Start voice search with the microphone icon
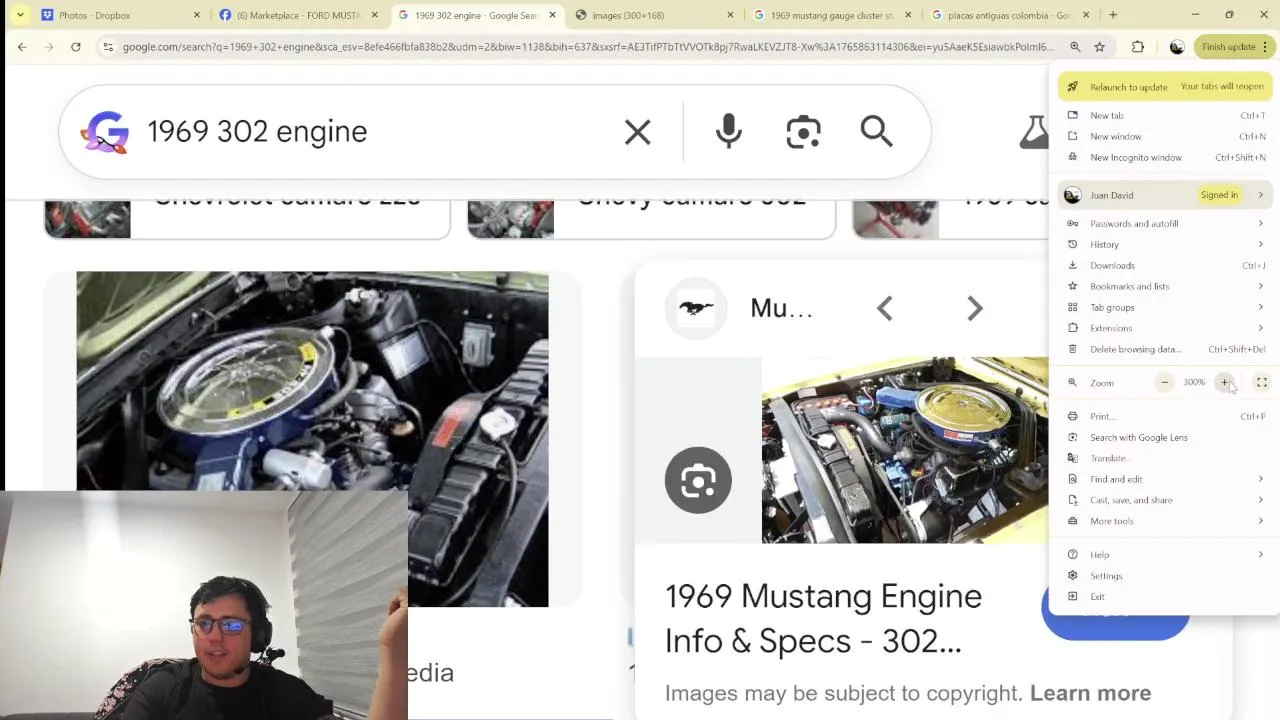The image size is (1280, 720). [x=729, y=132]
